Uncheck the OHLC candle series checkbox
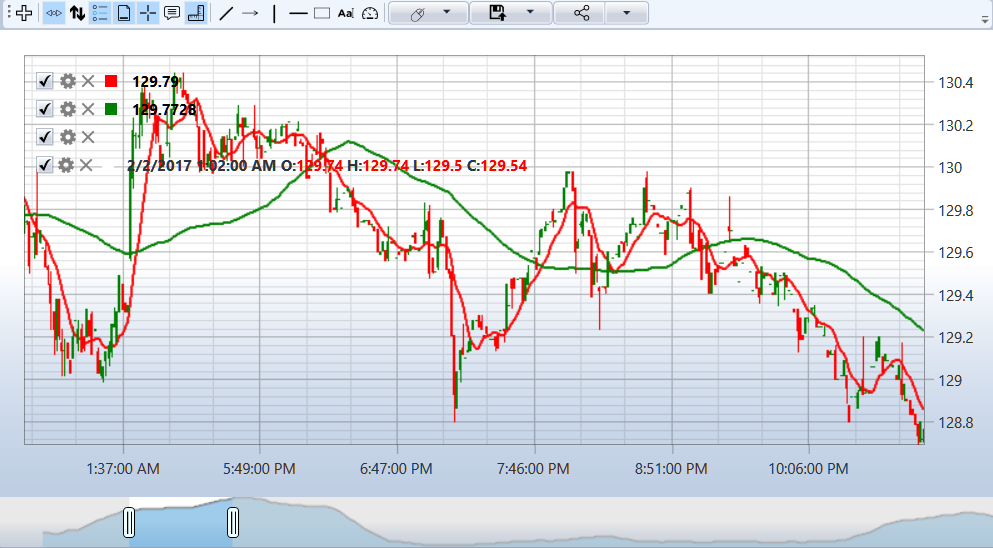993x548 pixels. pos(44,165)
